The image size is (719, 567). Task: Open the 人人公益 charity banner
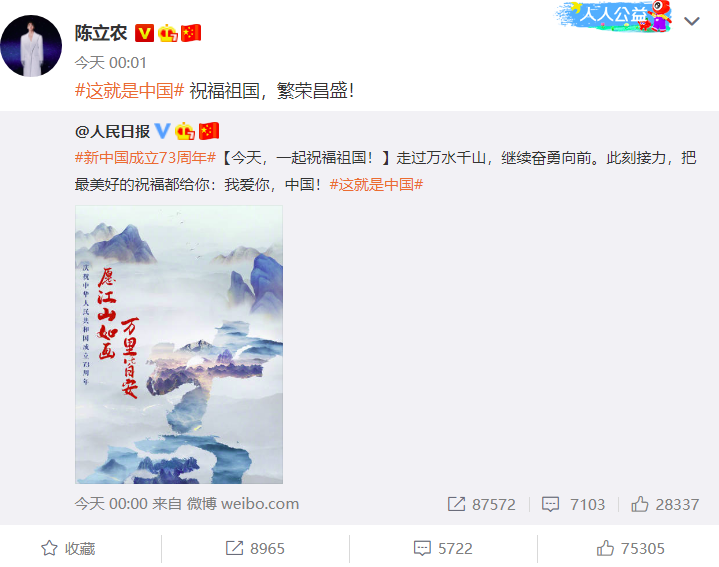pos(614,16)
